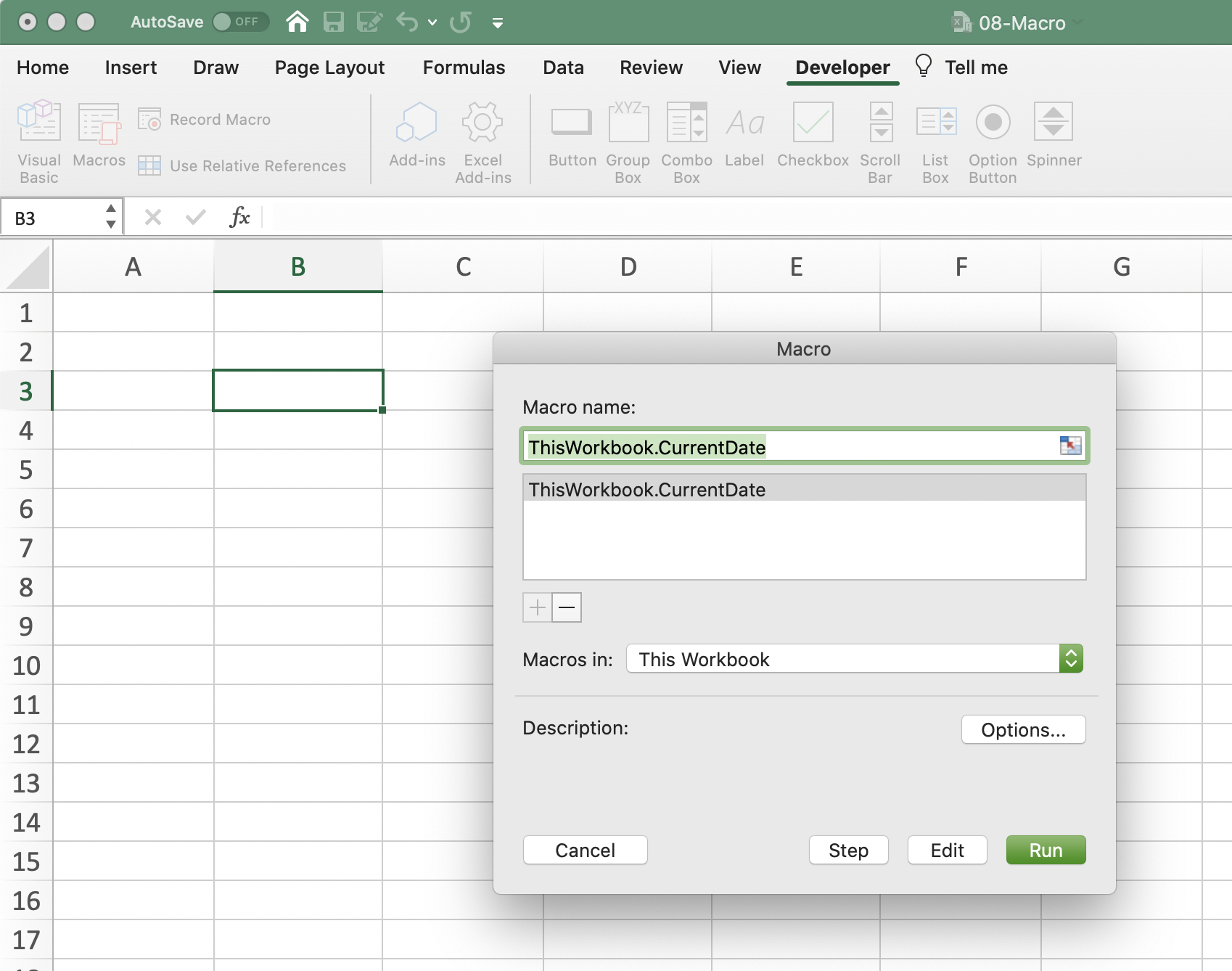Cancel formula entry with X icon
This screenshot has width=1232, height=971.
click(x=152, y=217)
